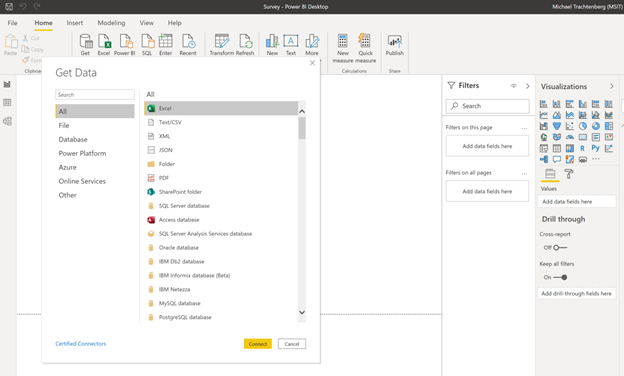The height and width of the screenshot is (376, 624).
Task: Choose Text/CSV connector
Action: click(221, 122)
